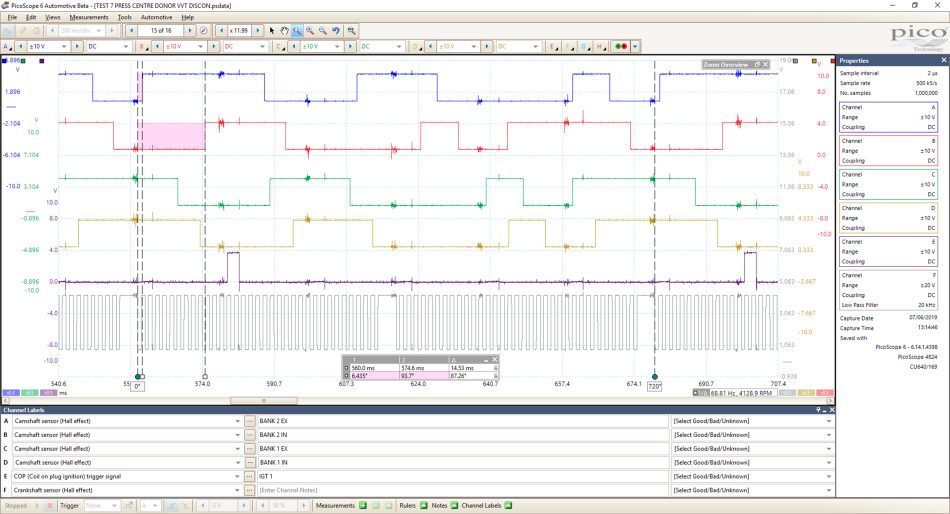The width and height of the screenshot is (950, 514).
Task: Open the File menu
Action: [x=12, y=17]
